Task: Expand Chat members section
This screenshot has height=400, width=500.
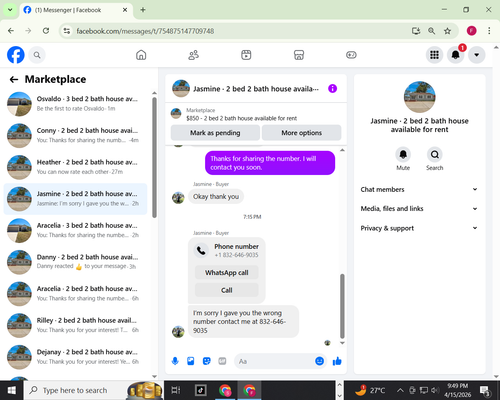Action: tap(419, 189)
